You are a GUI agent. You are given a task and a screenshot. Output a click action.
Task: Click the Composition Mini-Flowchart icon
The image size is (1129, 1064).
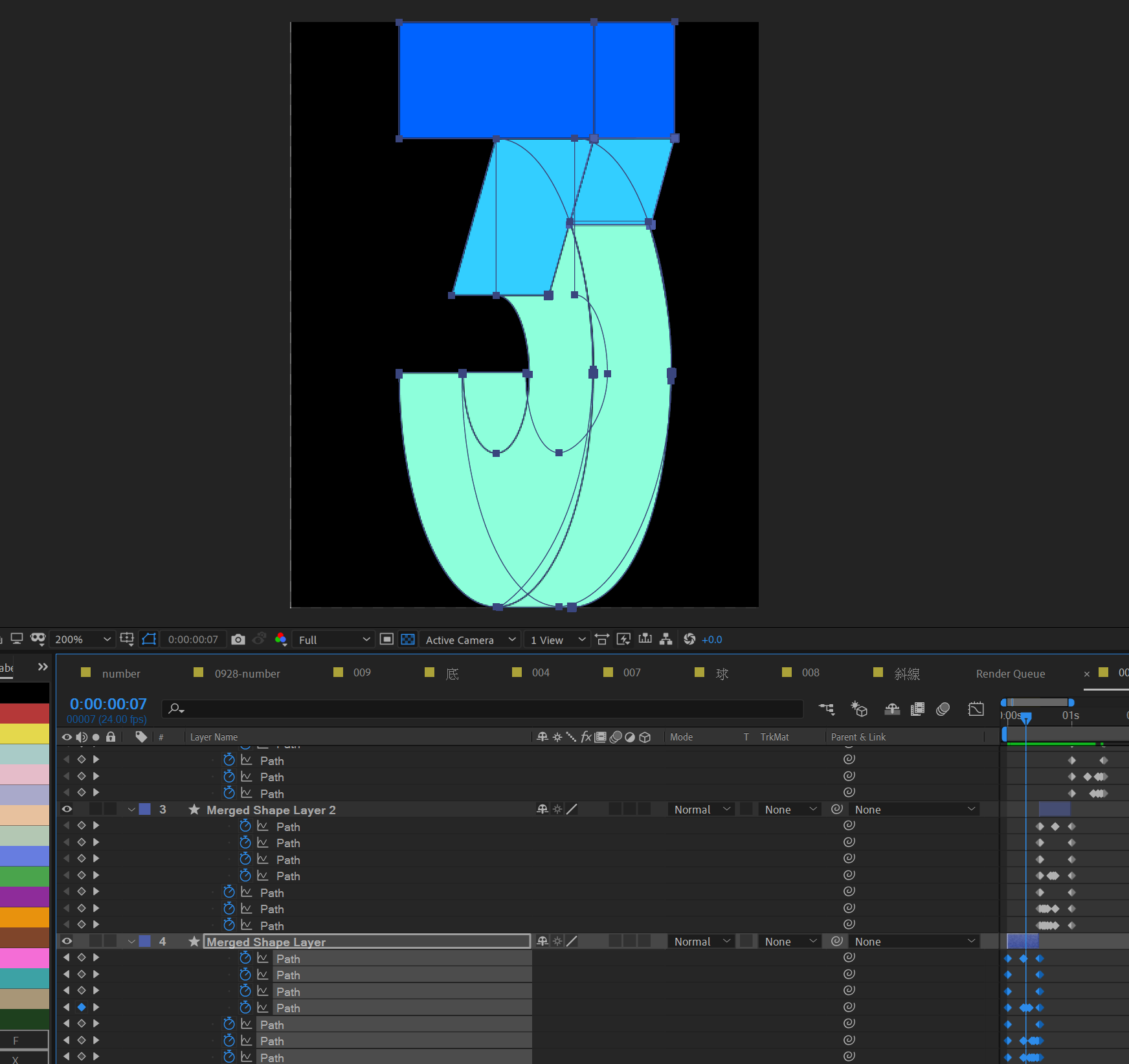point(827,709)
